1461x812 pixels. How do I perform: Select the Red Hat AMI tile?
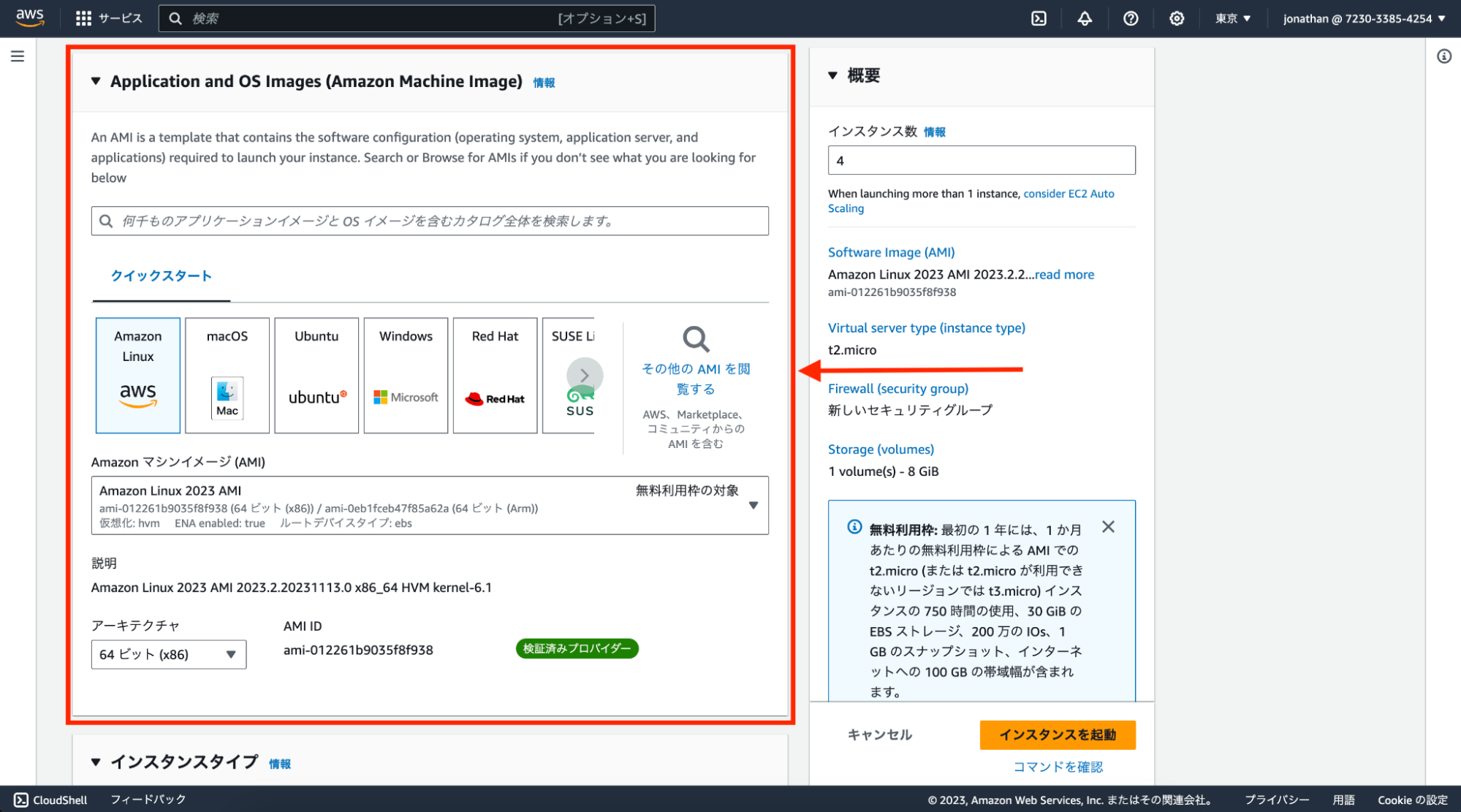pyautogui.click(x=495, y=375)
